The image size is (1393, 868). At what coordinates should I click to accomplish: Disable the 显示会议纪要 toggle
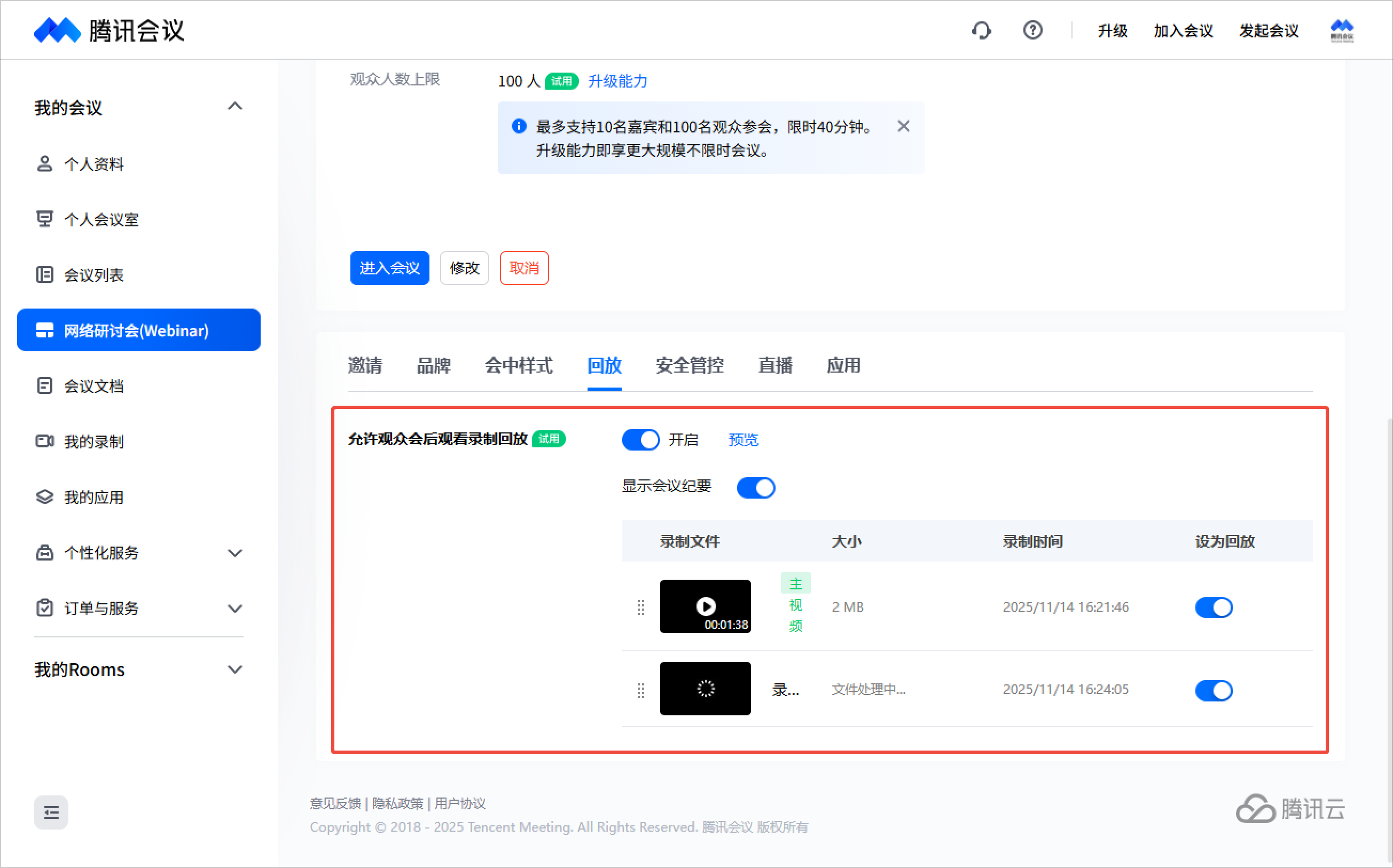point(755,488)
